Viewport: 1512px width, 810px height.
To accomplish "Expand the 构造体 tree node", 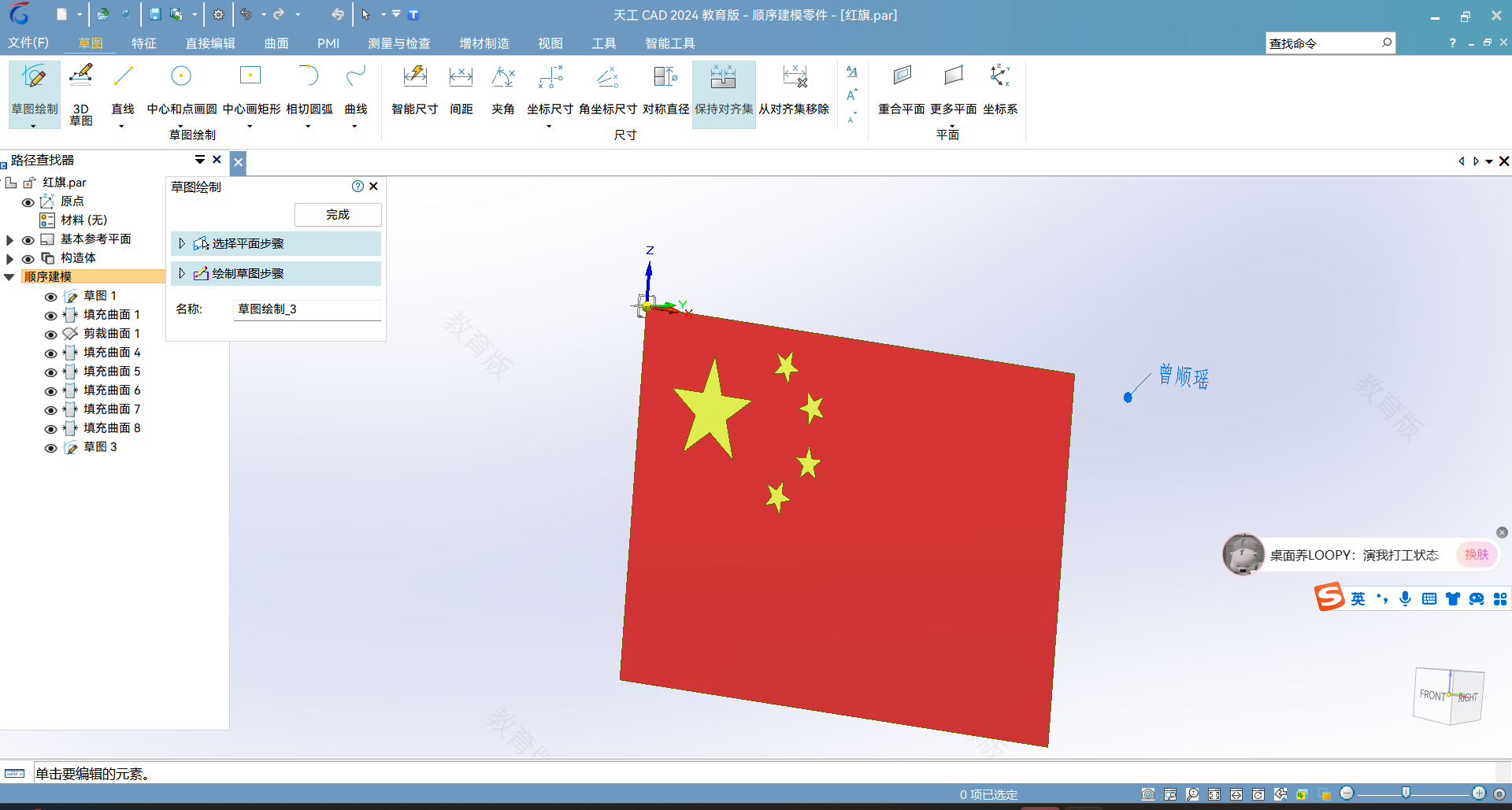I will pos(9,259).
